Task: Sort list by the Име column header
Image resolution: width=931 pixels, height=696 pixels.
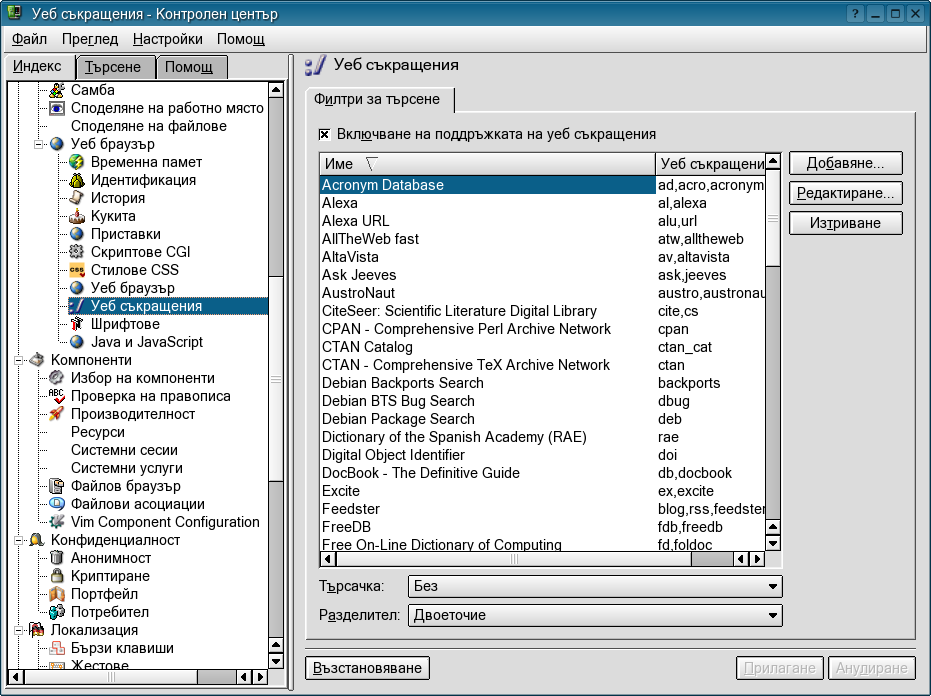Action: tap(487, 163)
